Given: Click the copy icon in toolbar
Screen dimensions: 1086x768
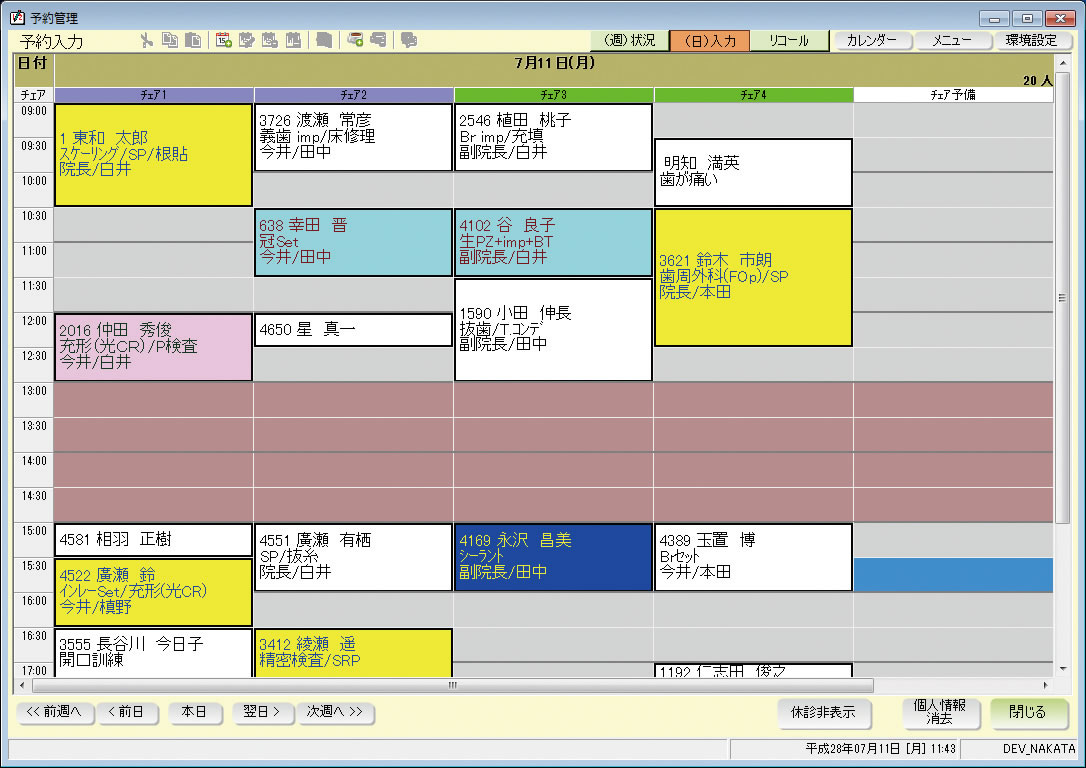Looking at the screenshot, I should click(169, 41).
